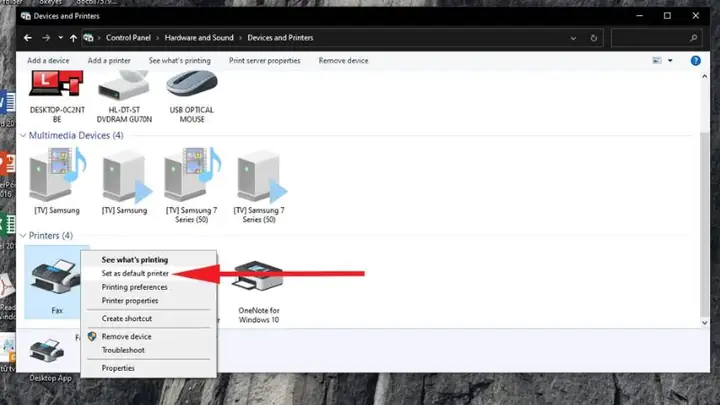Choose Remove device in context menu
Screen dimensions: 720x405
126,337
